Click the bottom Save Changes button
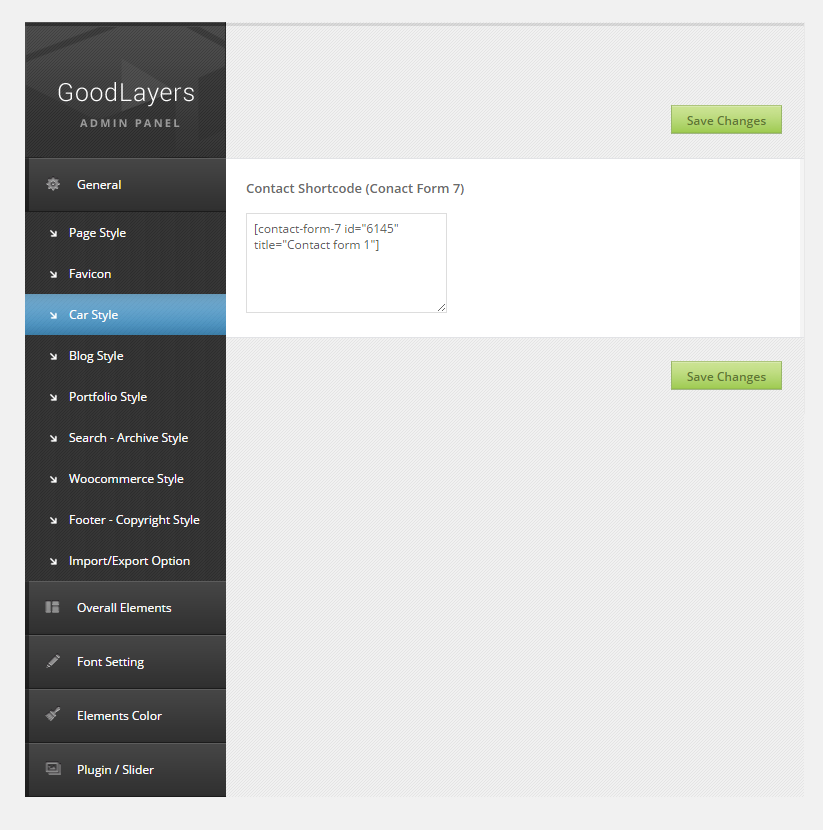Viewport: 823px width, 830px height. (x=726, y=376)
